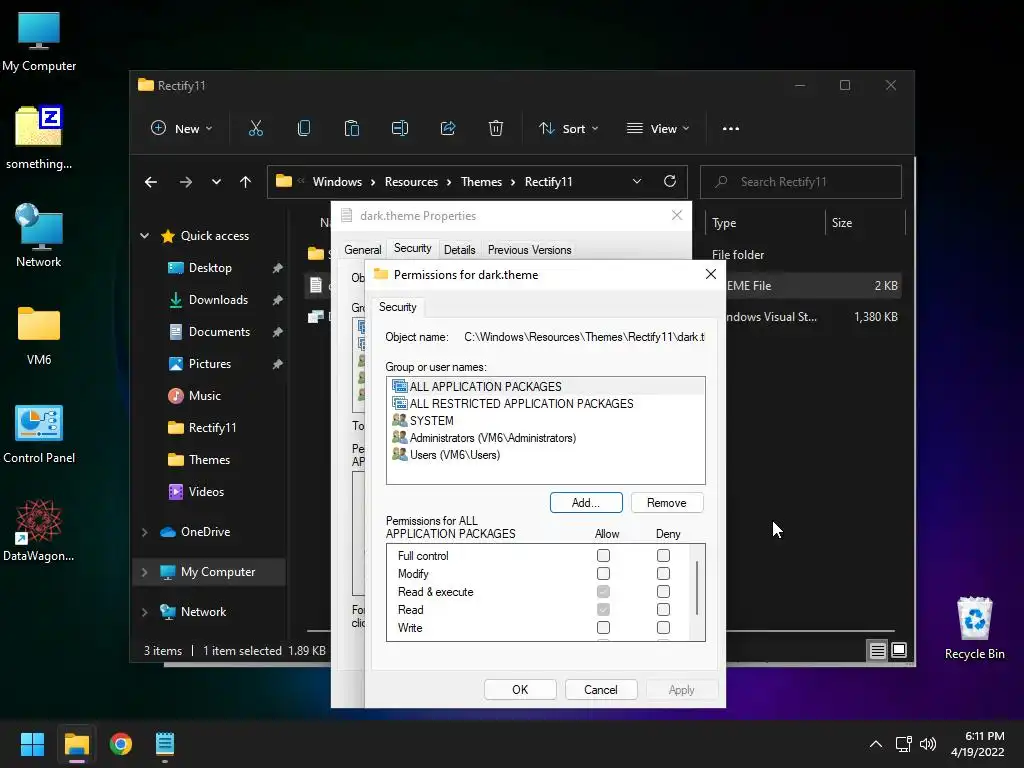Check Deny for Read & execute
The image size is (1024, 768).
(664, 592)
